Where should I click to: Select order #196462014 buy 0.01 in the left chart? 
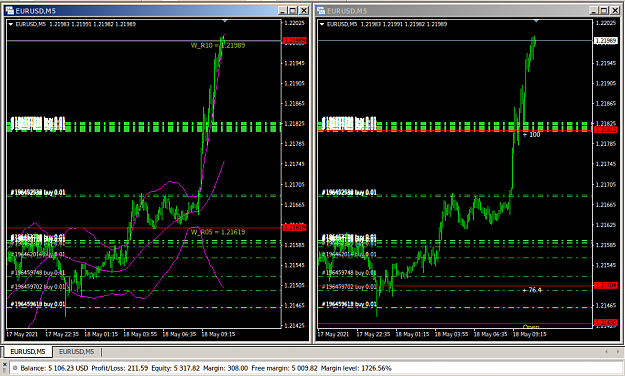coord(38,254)
